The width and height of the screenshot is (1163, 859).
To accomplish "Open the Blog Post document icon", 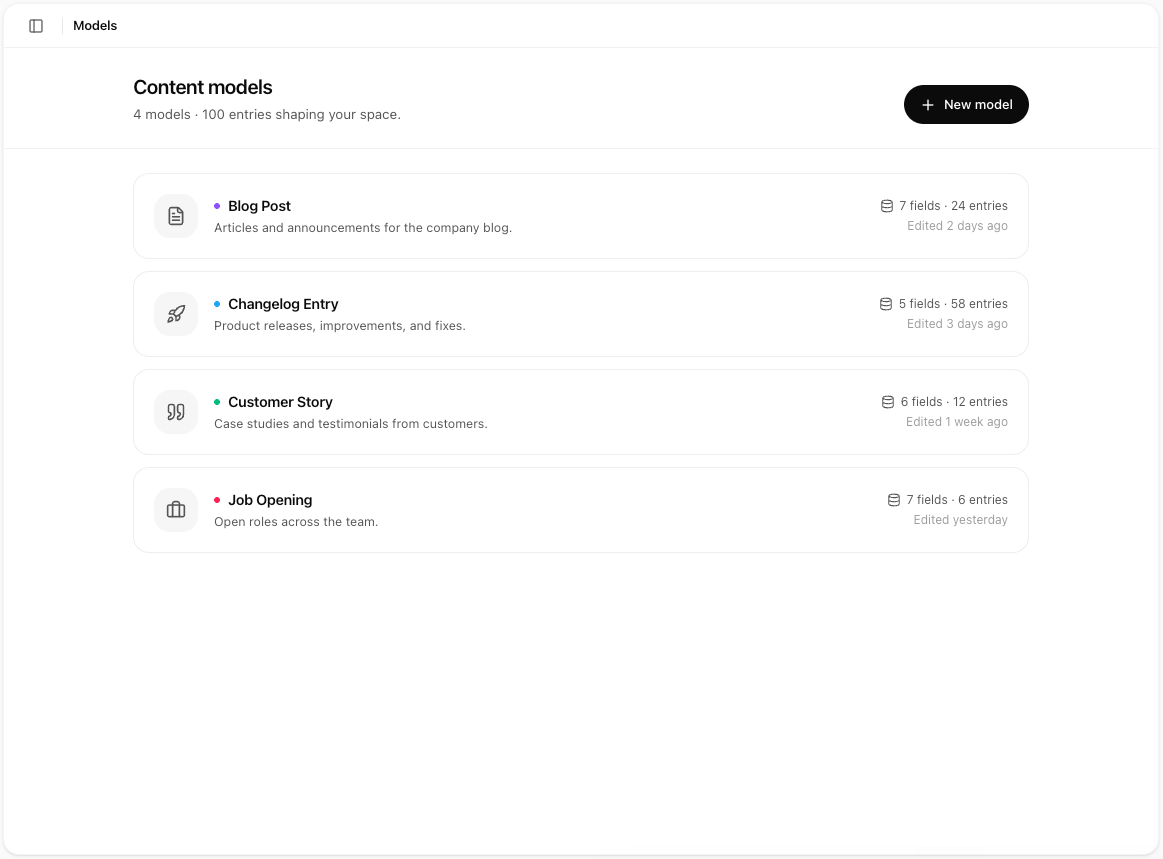I will (176, 216).
